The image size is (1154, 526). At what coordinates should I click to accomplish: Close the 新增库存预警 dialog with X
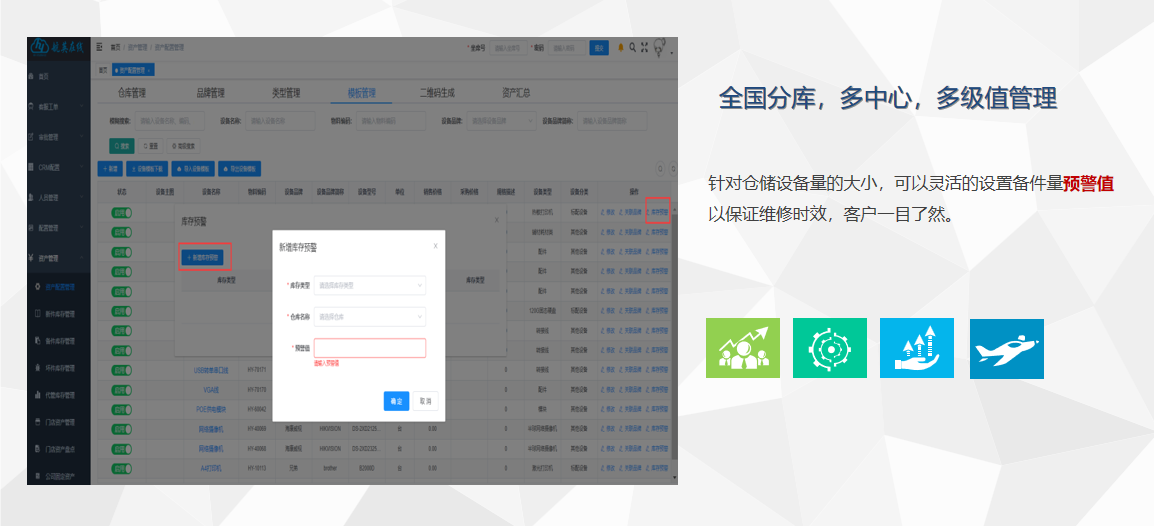pos(435,245)
